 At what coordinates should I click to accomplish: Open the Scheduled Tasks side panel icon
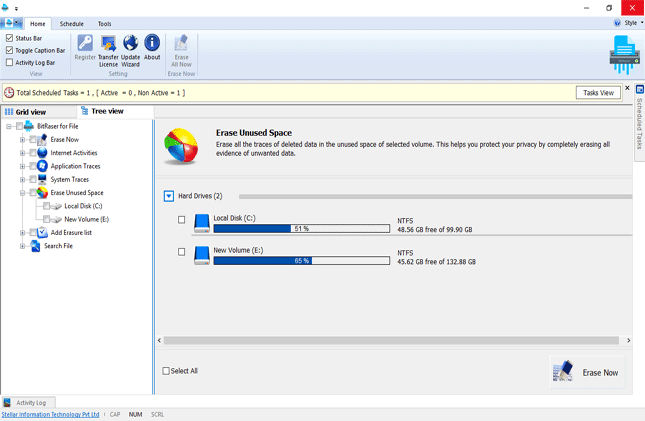pyautogui.click(x=640, y=90)
